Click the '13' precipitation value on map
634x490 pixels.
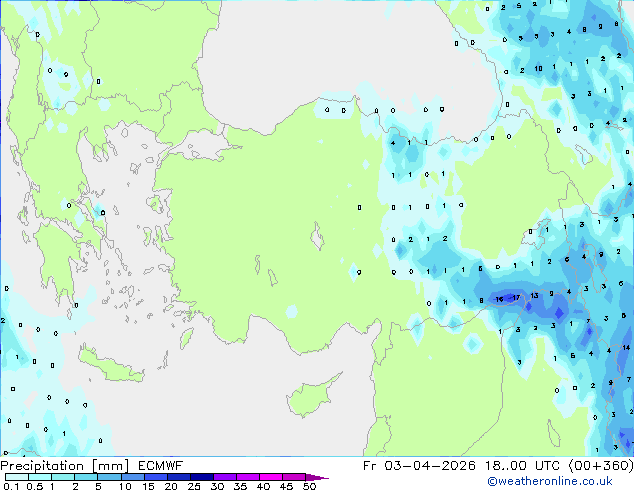(x=534, y=296)
